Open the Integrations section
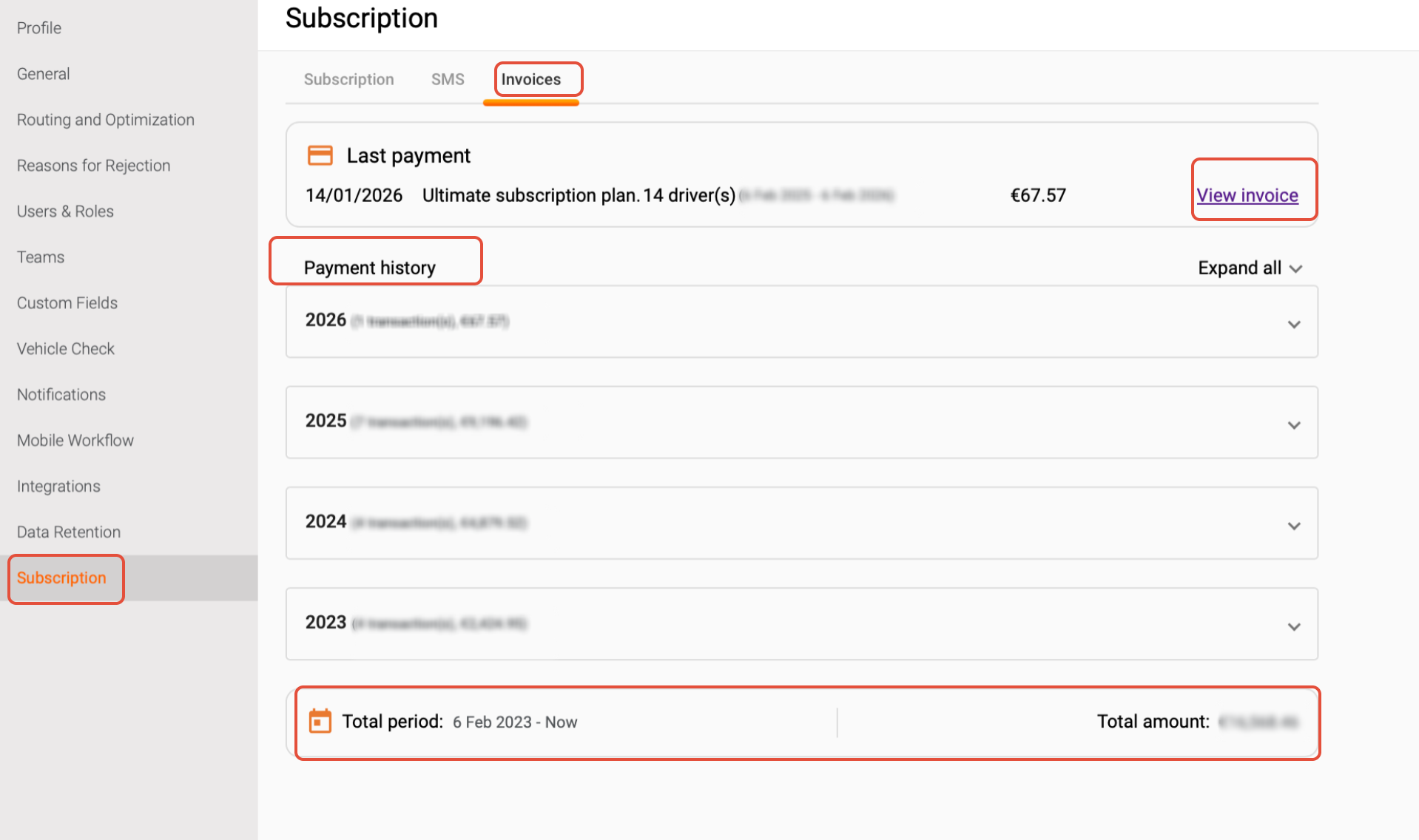Viewport: 1419px width, 840px height. [x=58, y=487]
